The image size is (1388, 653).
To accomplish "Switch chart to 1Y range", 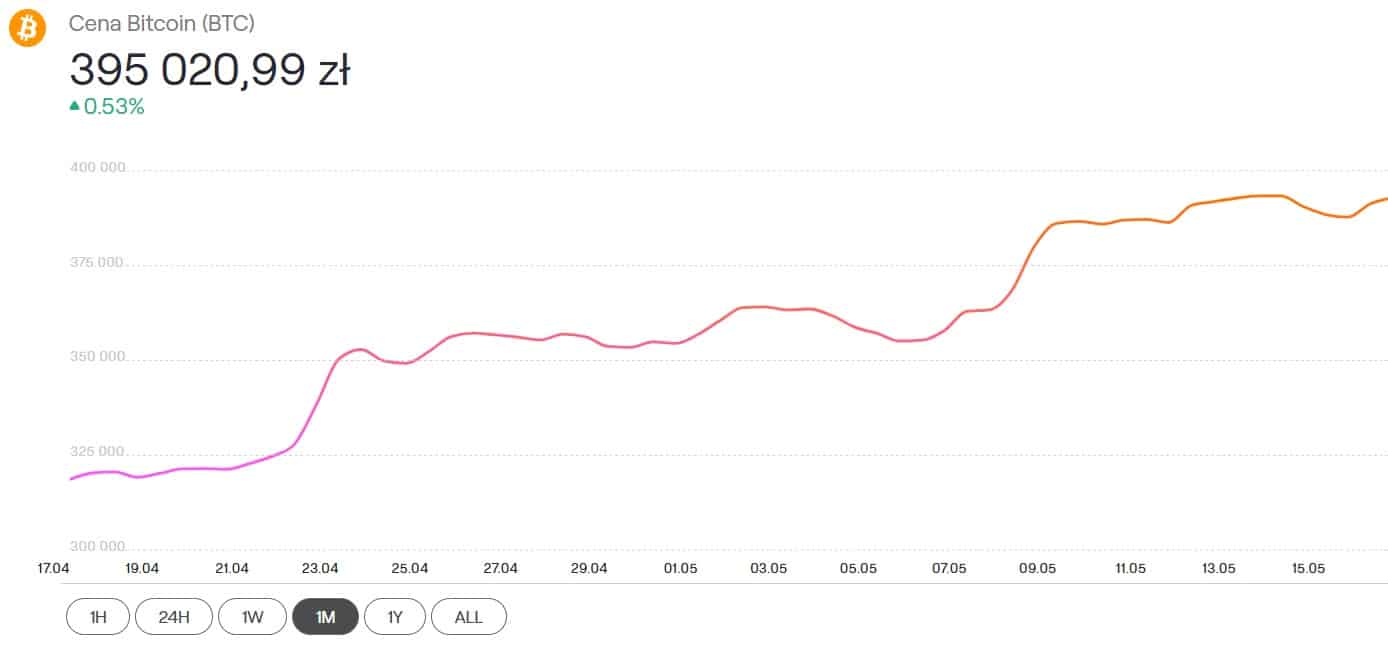I will (x=395, y=617).
